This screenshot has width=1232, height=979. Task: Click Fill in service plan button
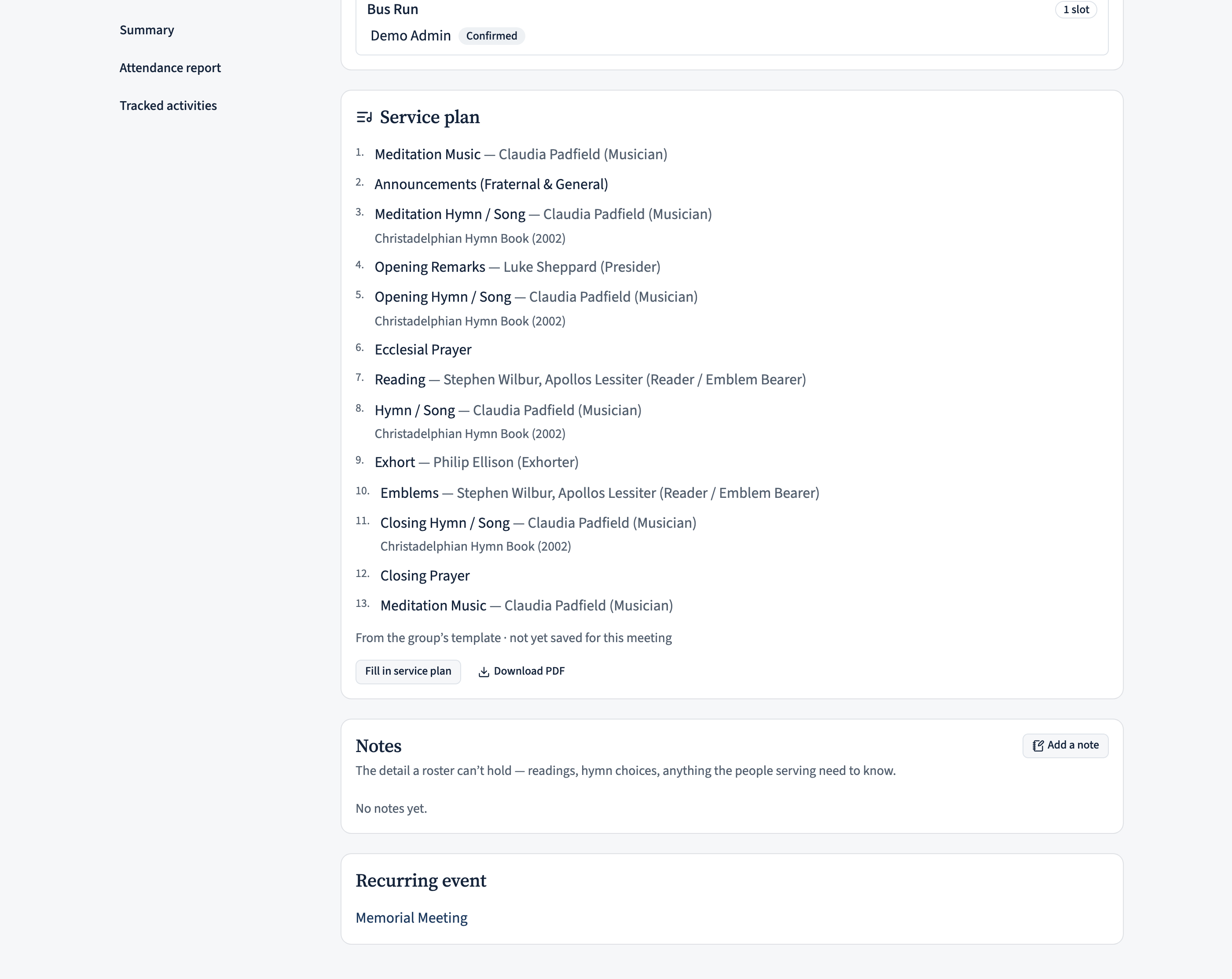point(408,671)
